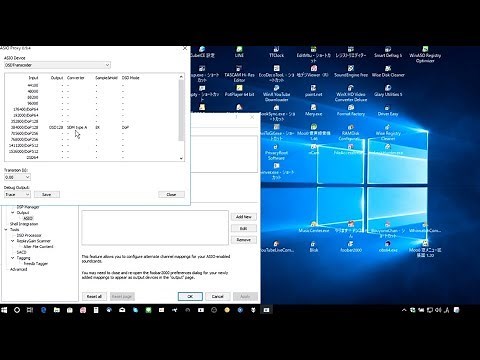Select DSD Processor tree item
This screenshot has width=480, height=360.
pos(29,235)
